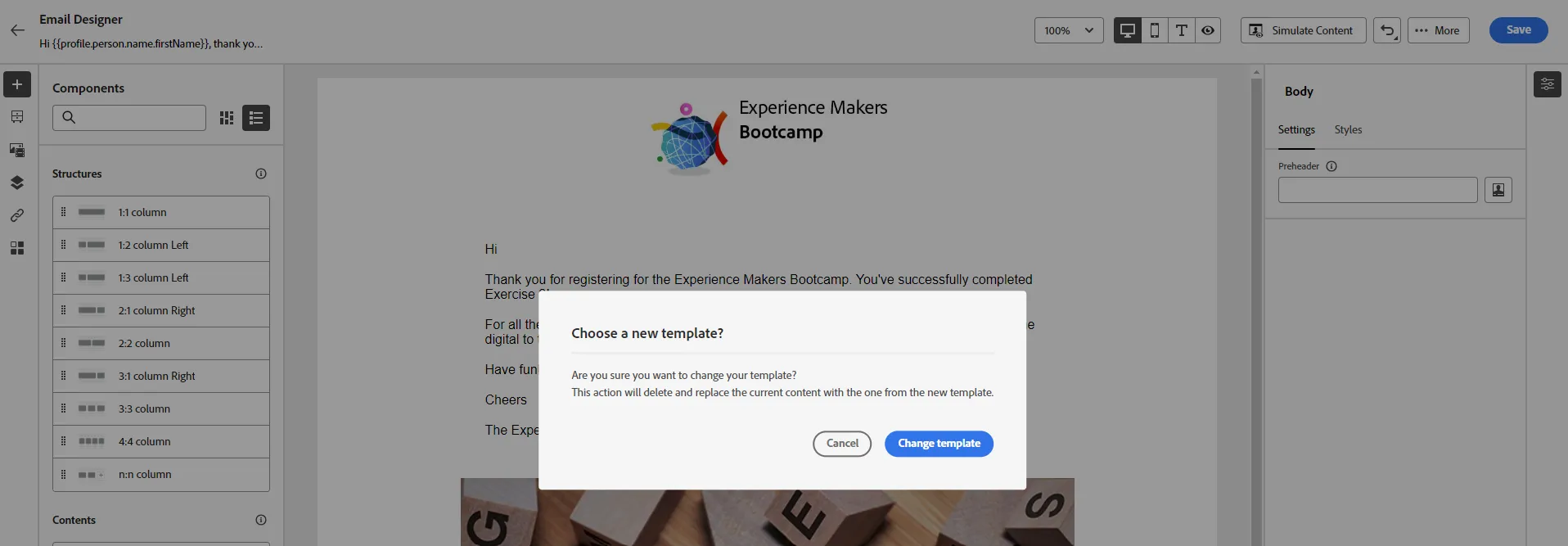This screenshot has height=546, width=1568.
Task: Select the 1:2 column Left structure
Action: pyautogui.click(x=161, y=246)
